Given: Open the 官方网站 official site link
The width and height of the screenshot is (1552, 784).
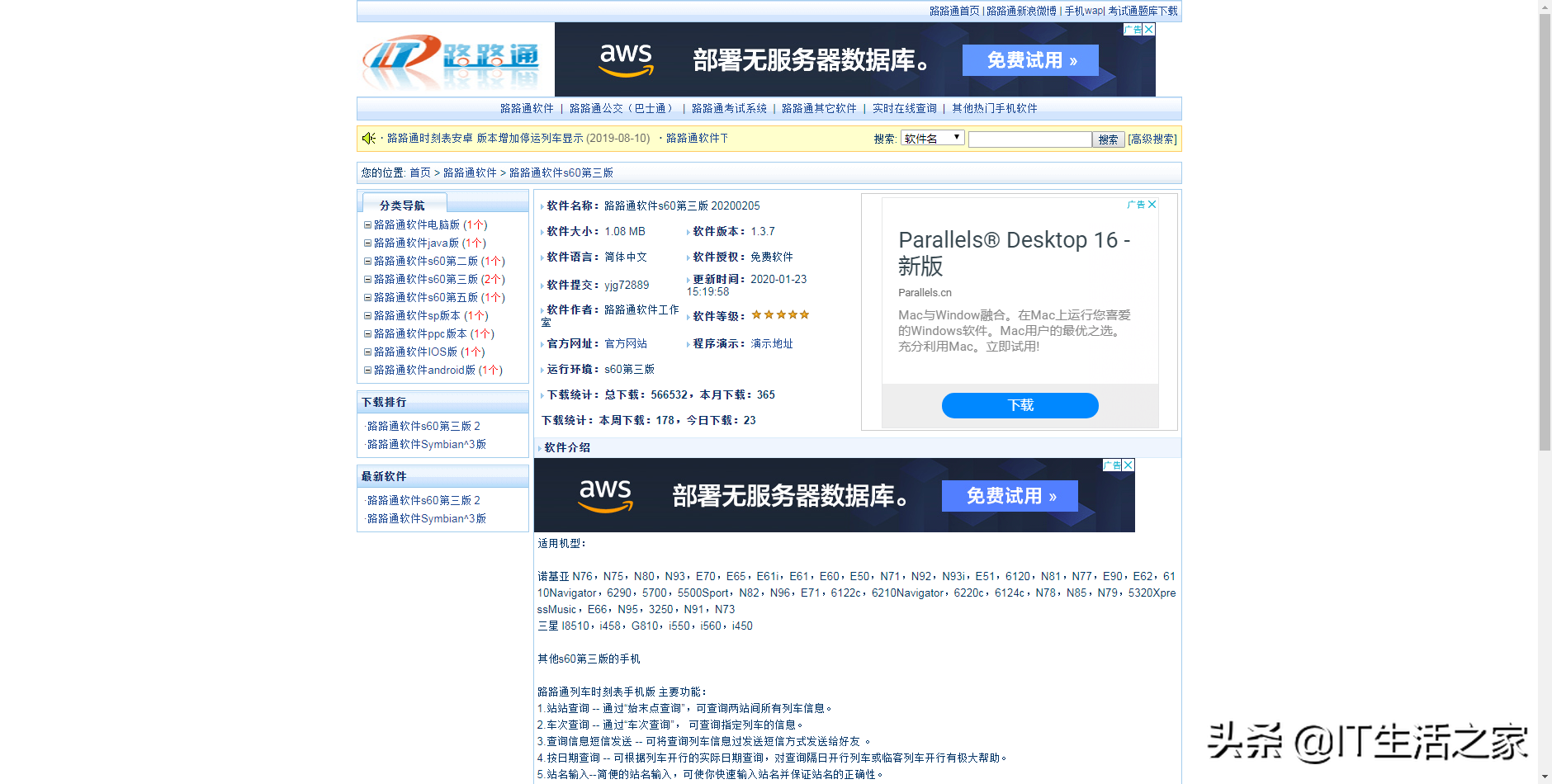Looking at the screenshot, I should pyautogui.click(x=626, y=343).
